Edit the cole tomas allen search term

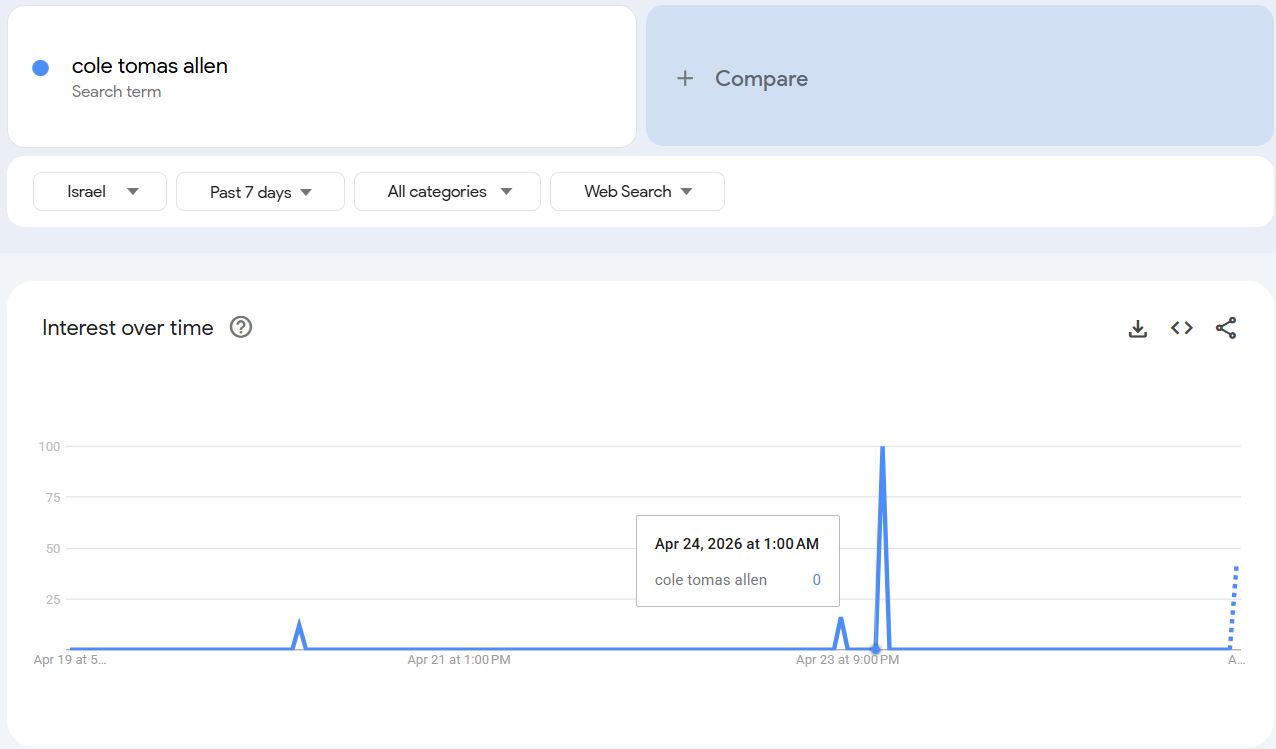tap(322, 76)
